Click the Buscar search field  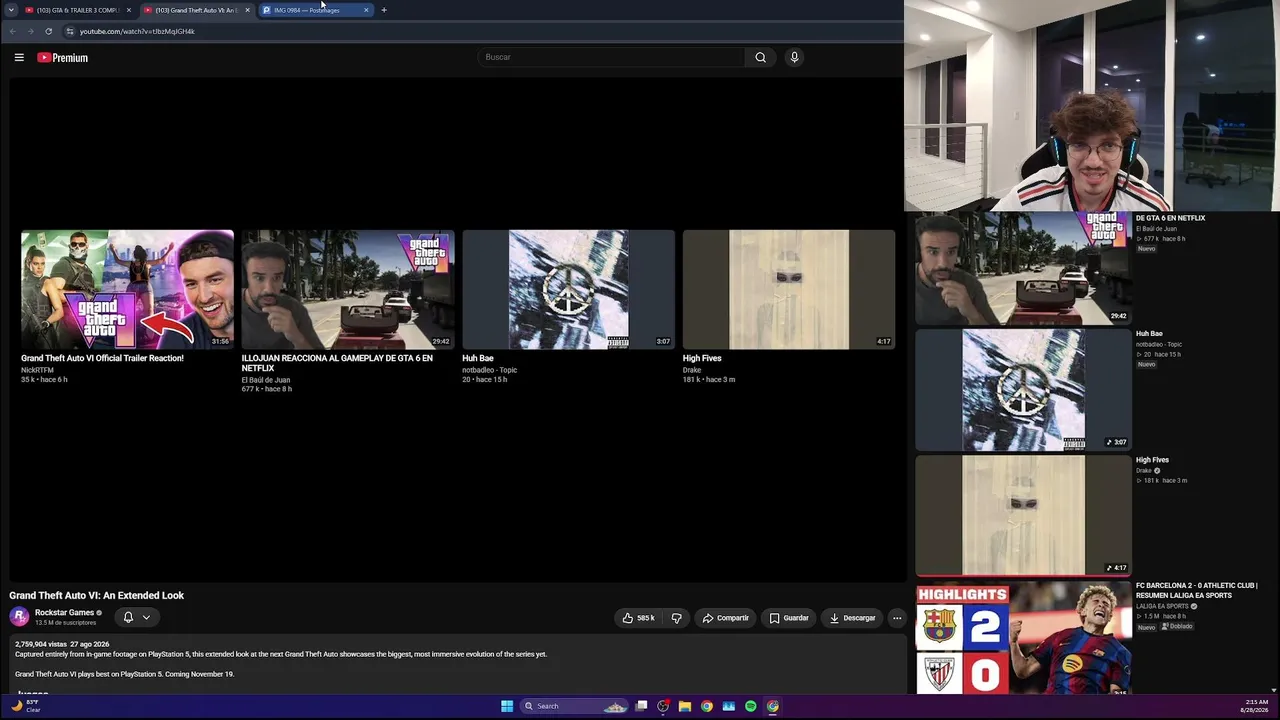coord(611,57)
